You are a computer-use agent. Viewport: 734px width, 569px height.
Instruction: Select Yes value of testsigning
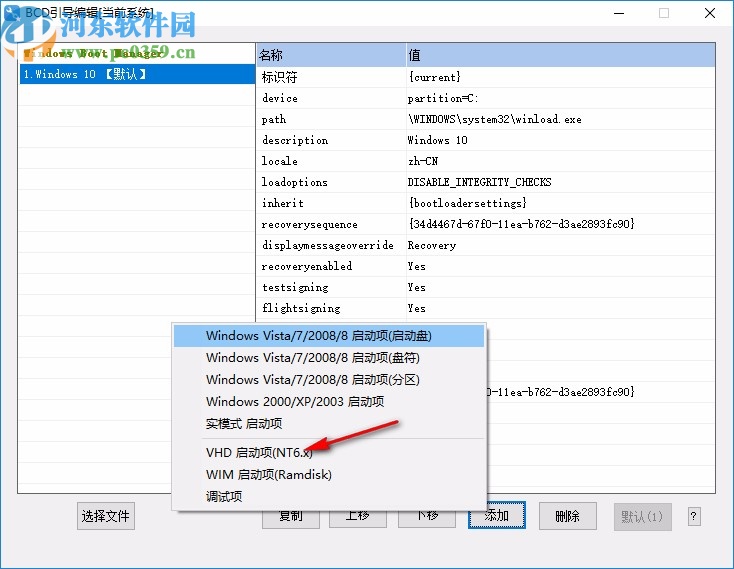tap(417, 287)
